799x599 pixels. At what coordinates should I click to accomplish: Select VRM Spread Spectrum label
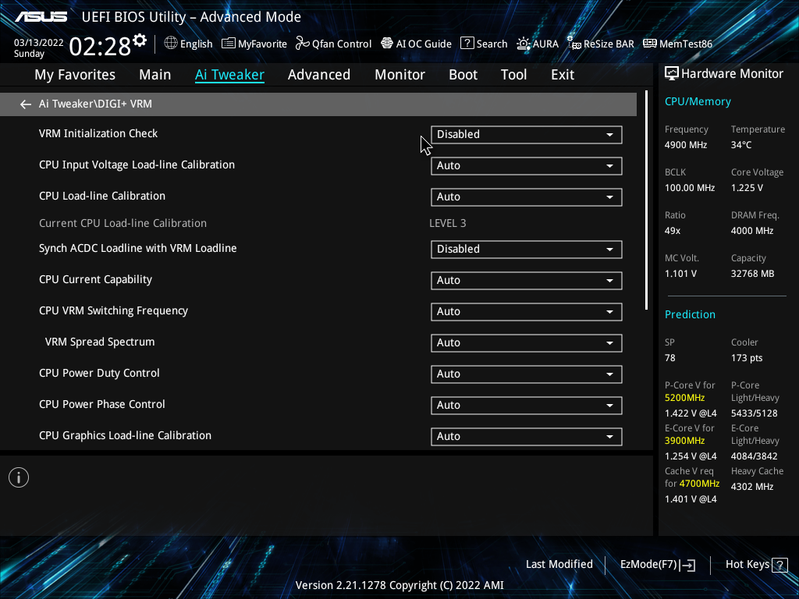tap(99, 342)
